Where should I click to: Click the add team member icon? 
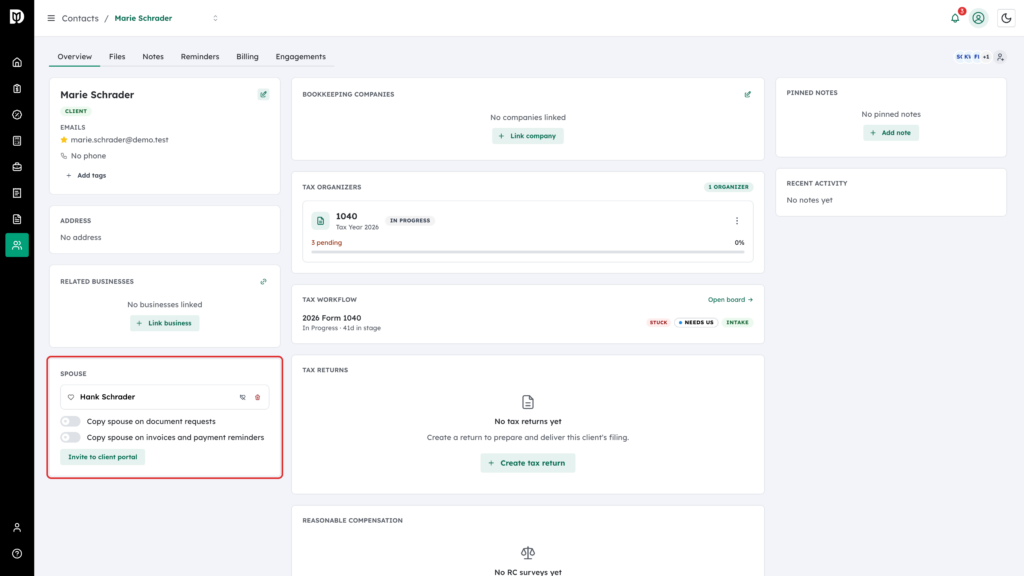click(1000, 57)
